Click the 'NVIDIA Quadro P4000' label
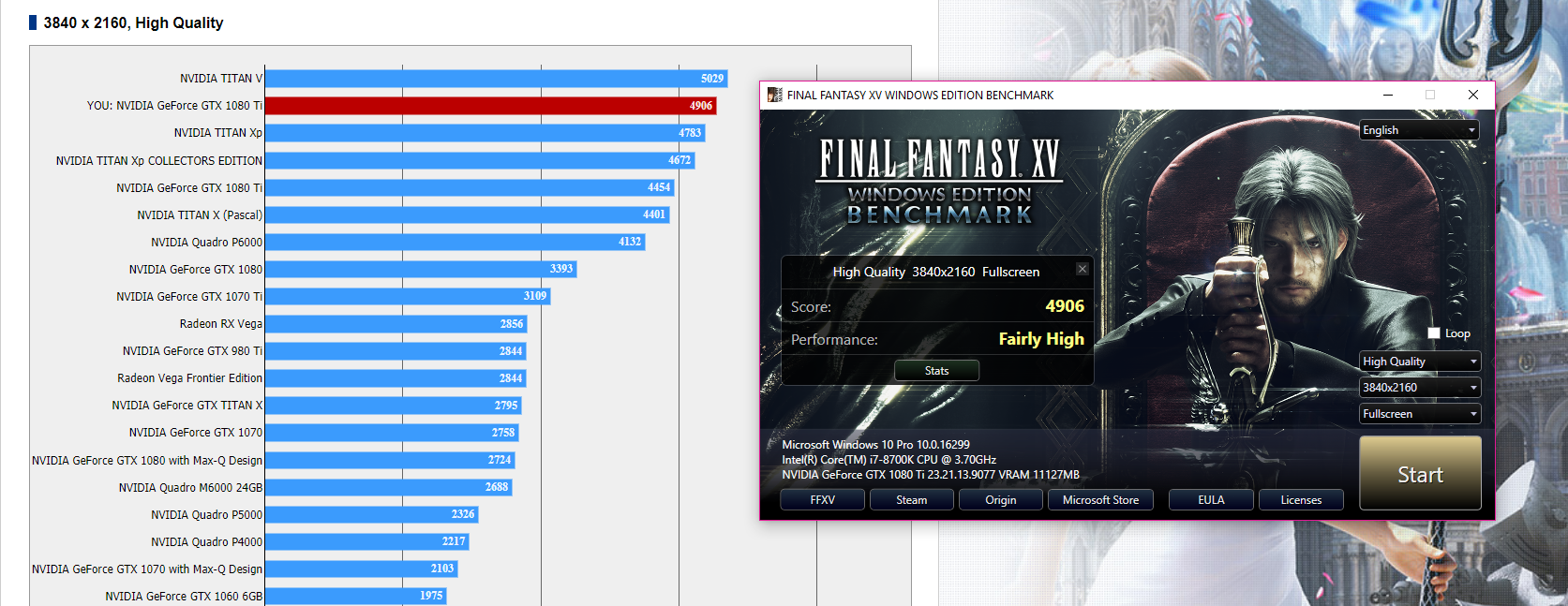 (207, 542)
